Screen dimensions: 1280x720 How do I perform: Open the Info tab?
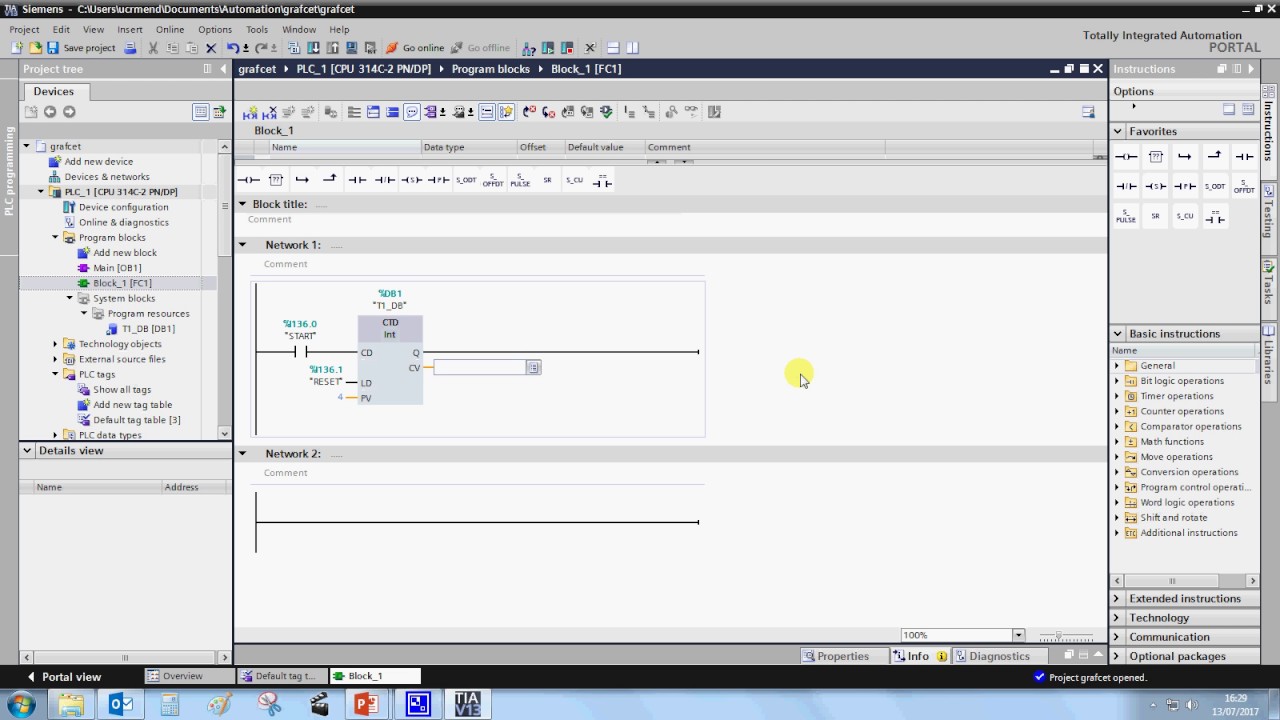(x=917, y=656)
